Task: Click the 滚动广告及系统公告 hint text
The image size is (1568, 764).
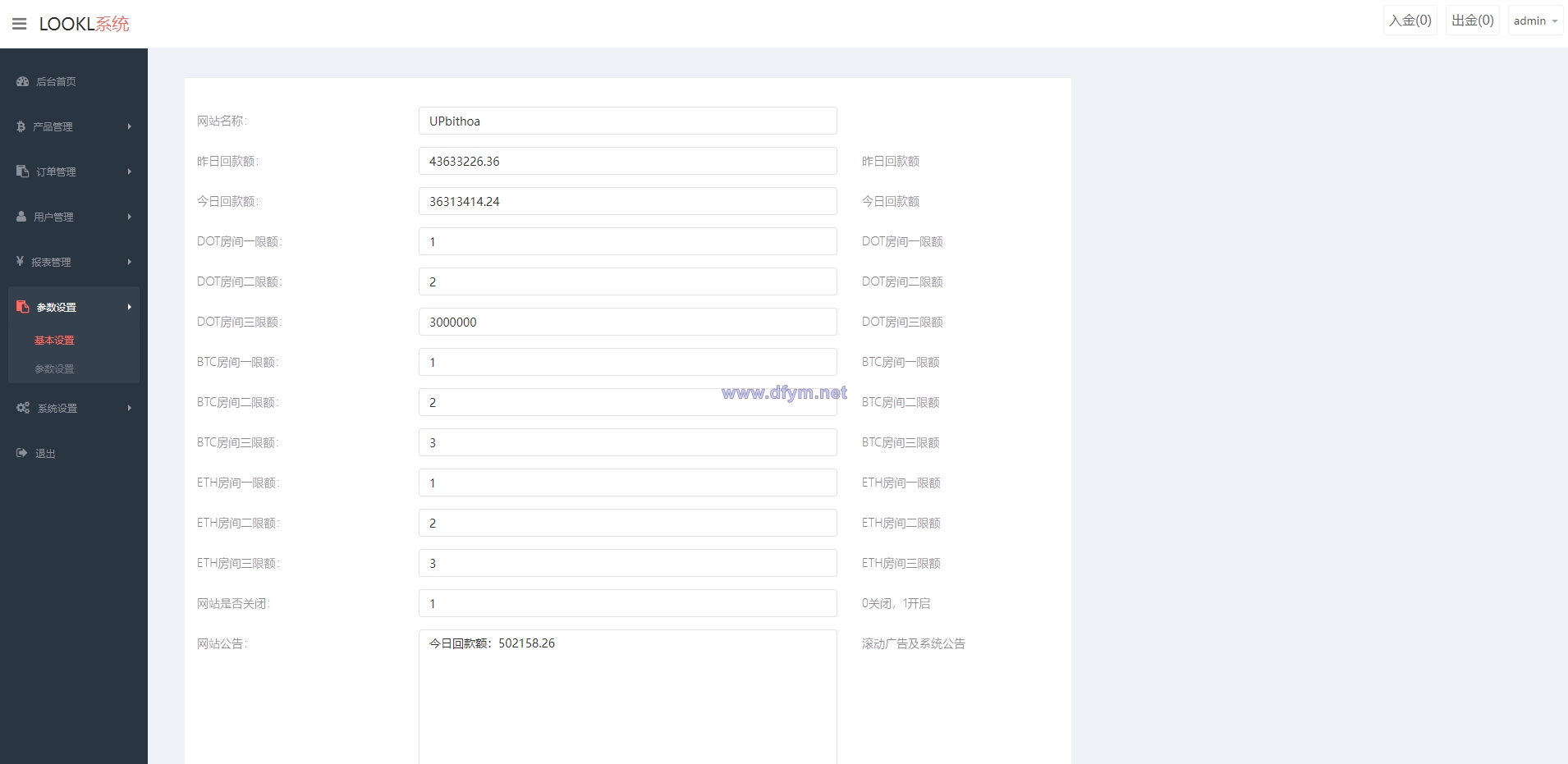Action: 913,643
